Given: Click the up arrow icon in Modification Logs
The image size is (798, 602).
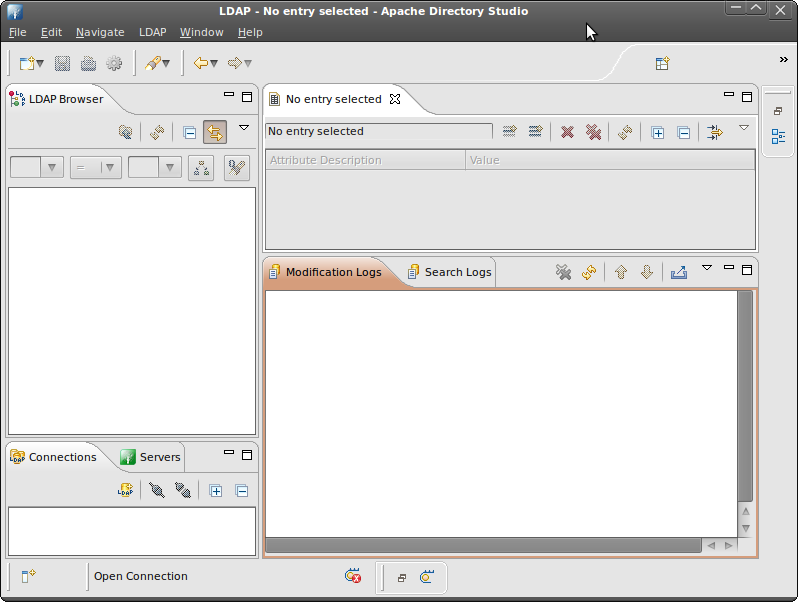Looking at the screenshot, I should pos(621,272).
